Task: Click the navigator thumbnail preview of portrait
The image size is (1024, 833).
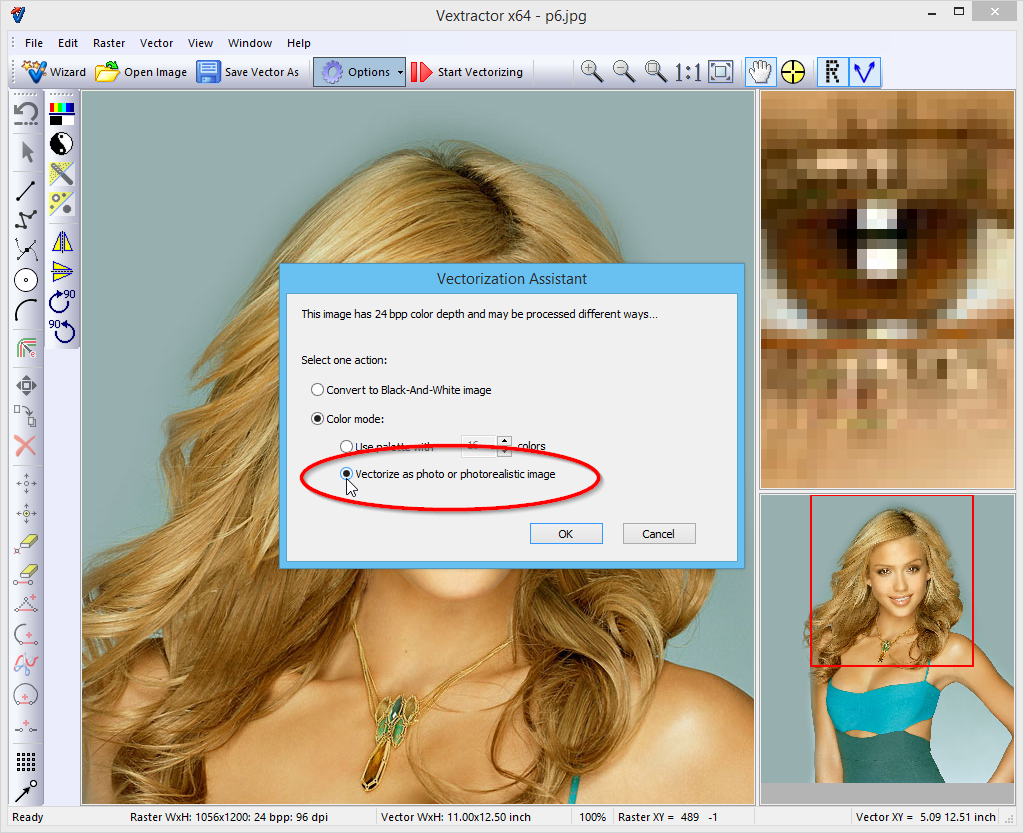Action: [890, 639]
